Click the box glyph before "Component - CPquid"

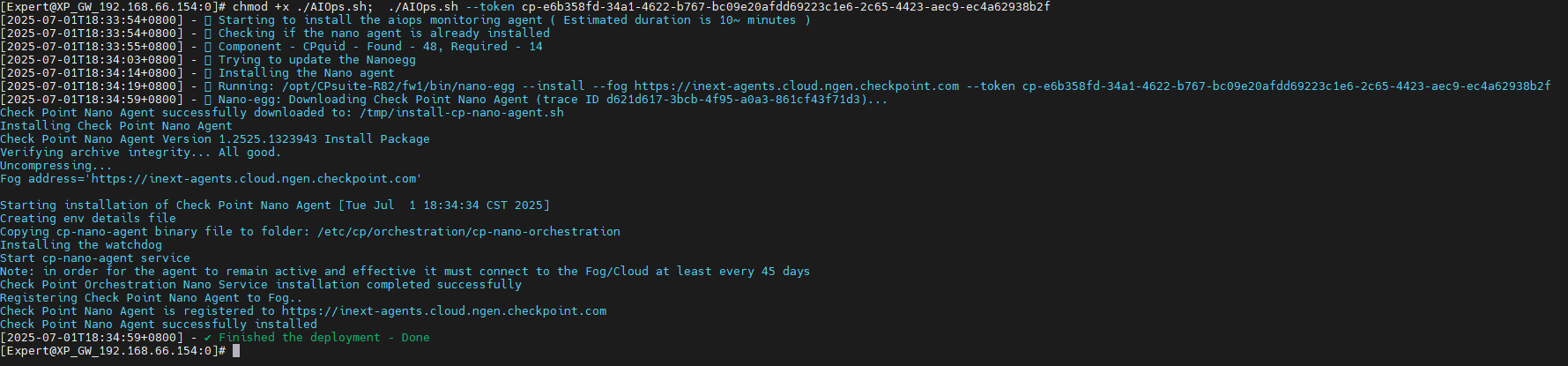(x=208, y=47)
